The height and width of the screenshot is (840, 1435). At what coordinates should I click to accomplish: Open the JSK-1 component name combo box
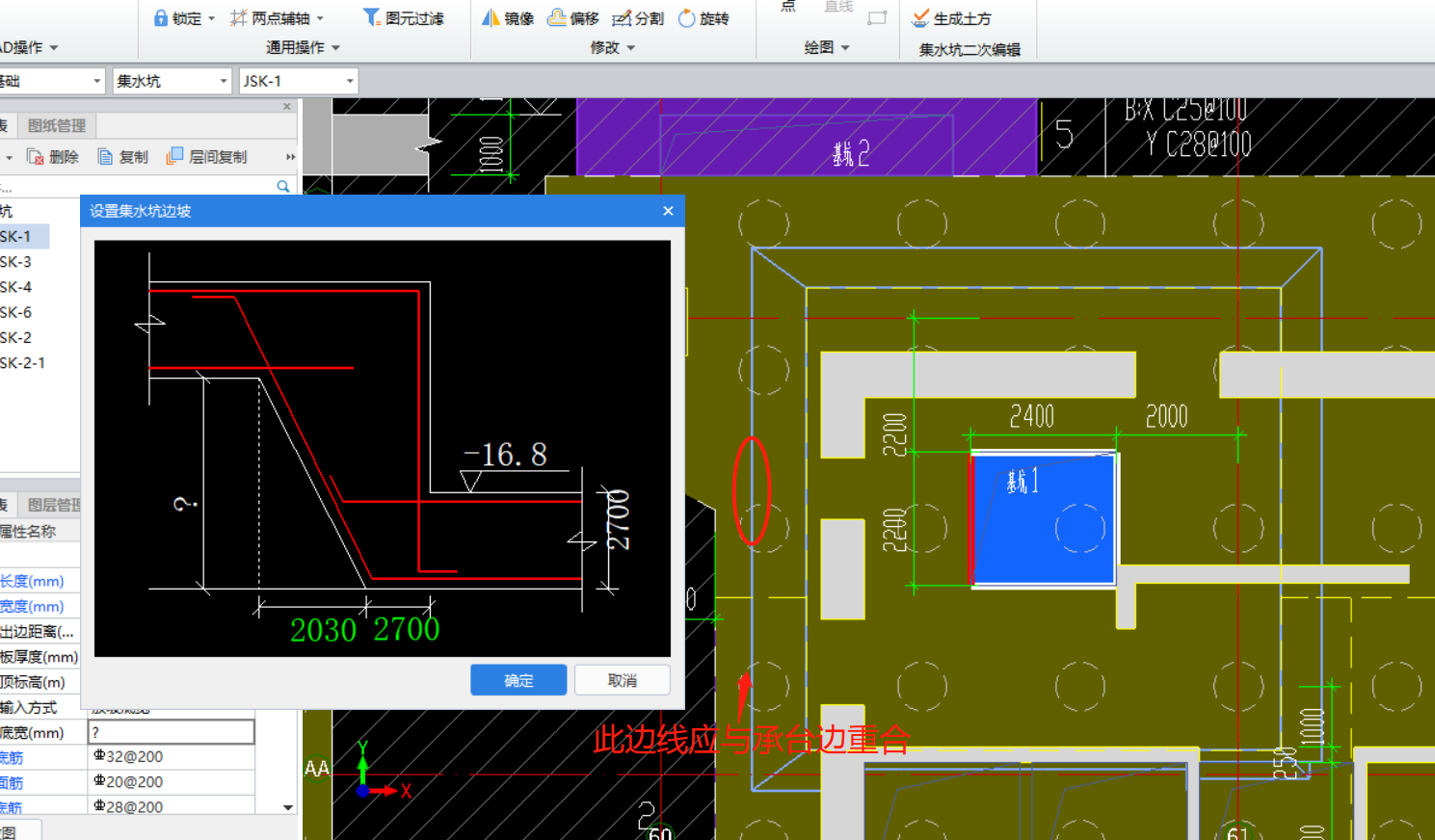pos(298,81)
